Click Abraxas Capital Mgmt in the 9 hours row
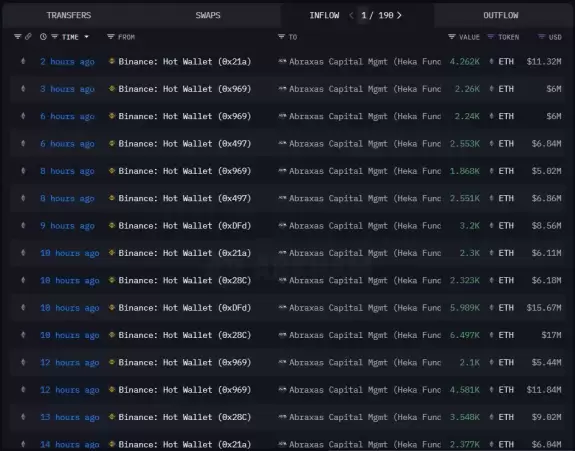Viewport: 575px width, 451px height. [x=365, y=226]
